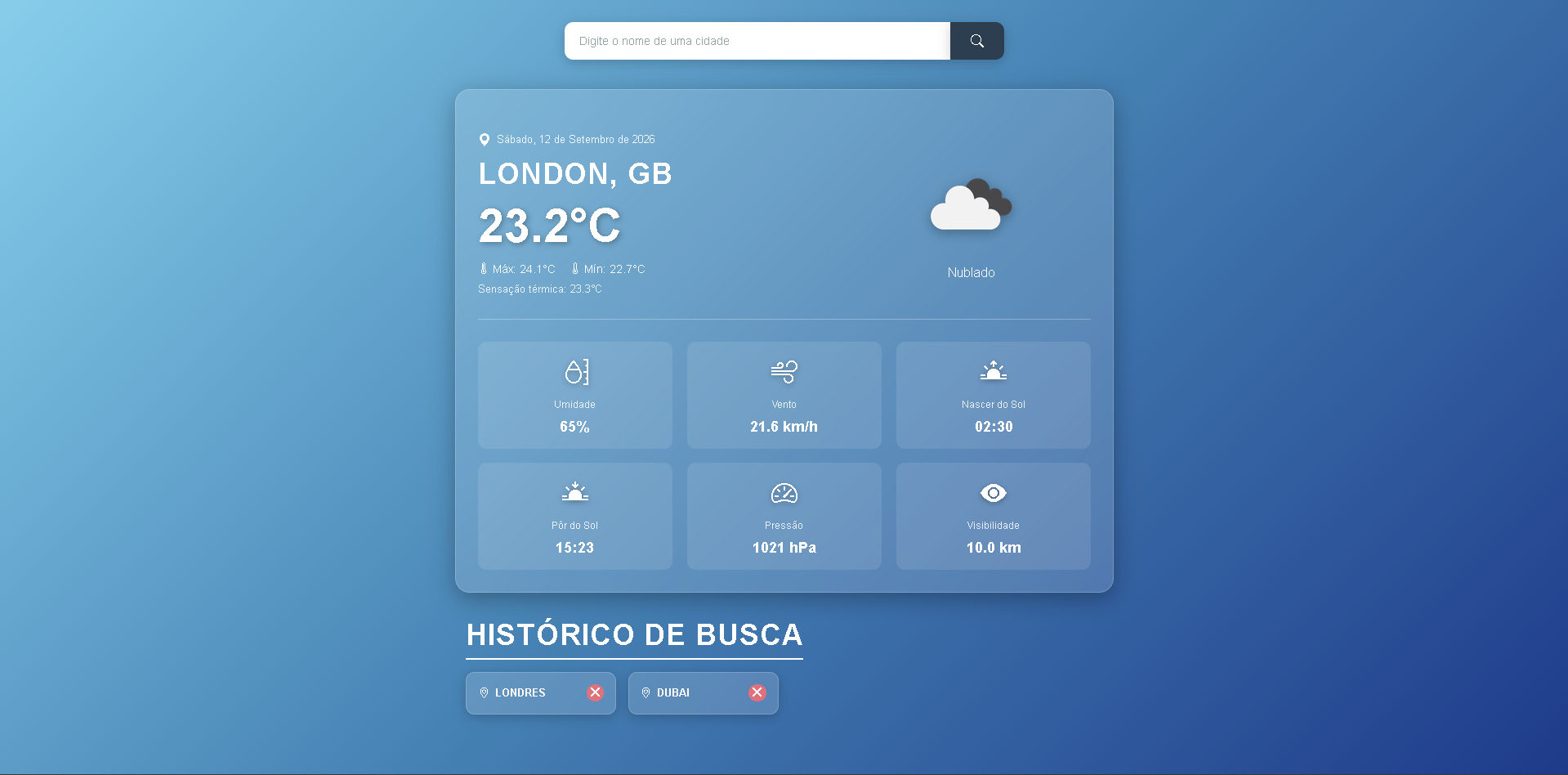Click the pressure gauge icon
1568x775 pixels.
784,493
